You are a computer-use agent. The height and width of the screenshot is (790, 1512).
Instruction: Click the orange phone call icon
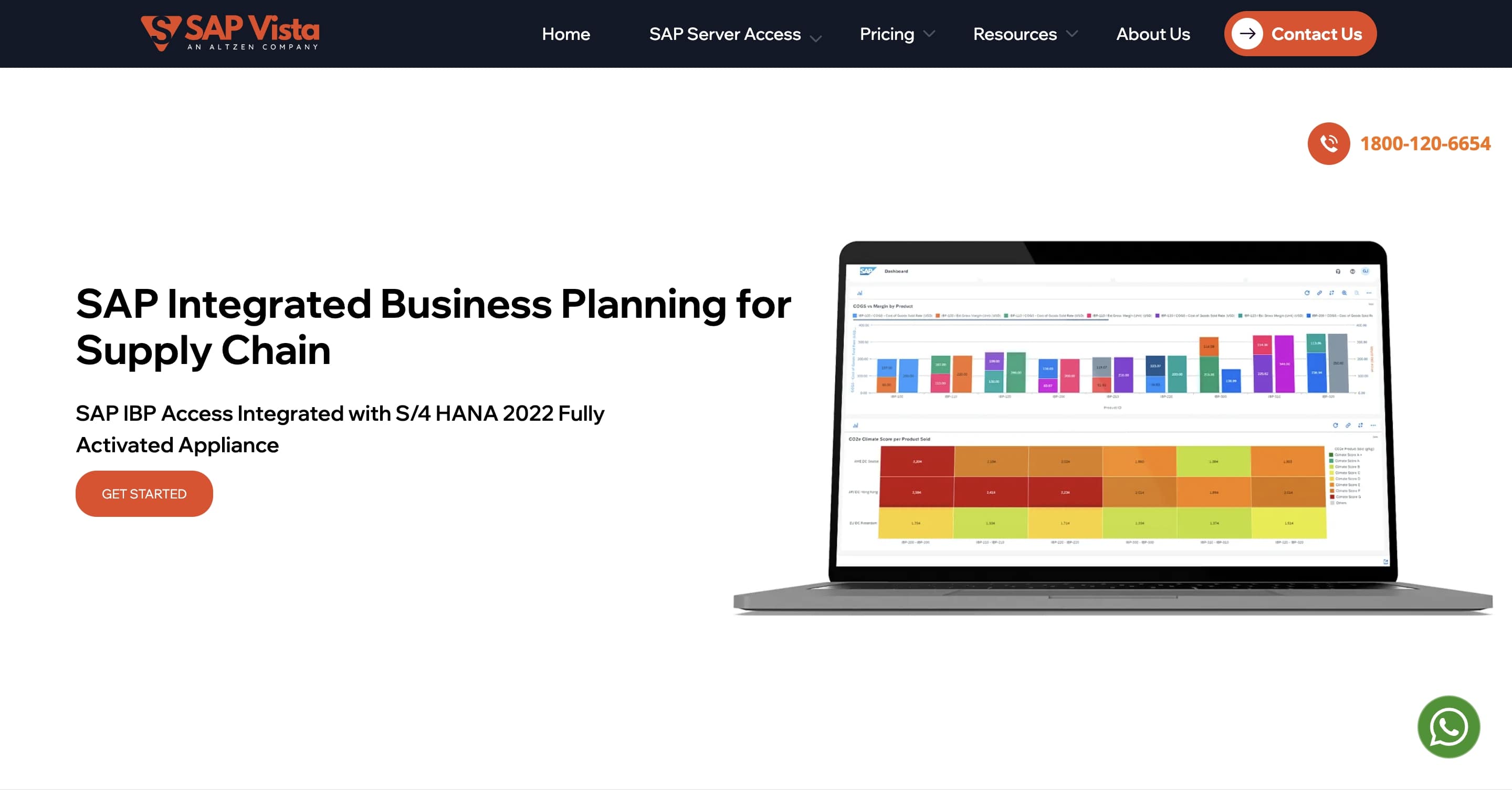coord(1328,143)
